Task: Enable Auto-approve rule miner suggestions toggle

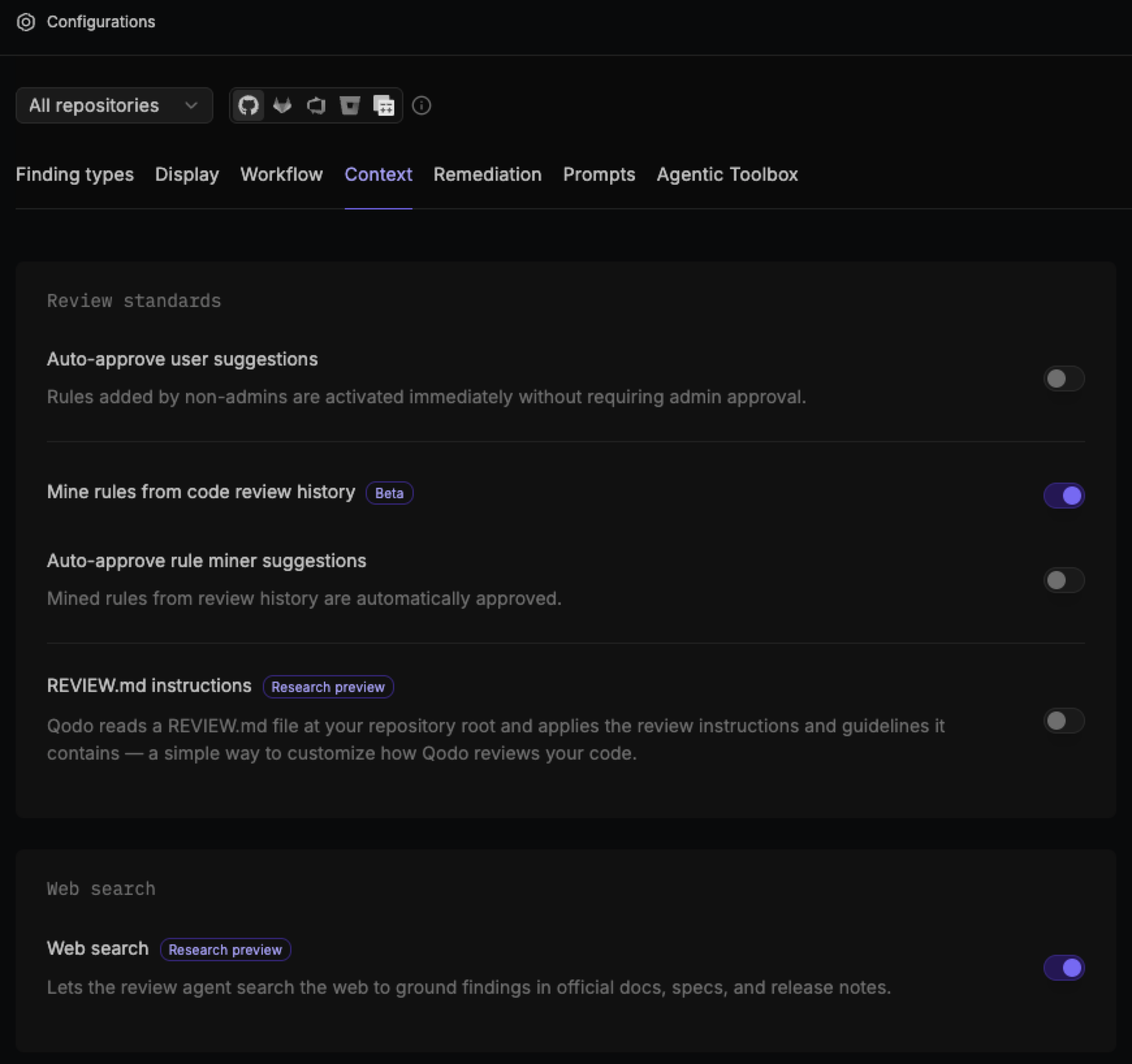Action: [1064, 580]
